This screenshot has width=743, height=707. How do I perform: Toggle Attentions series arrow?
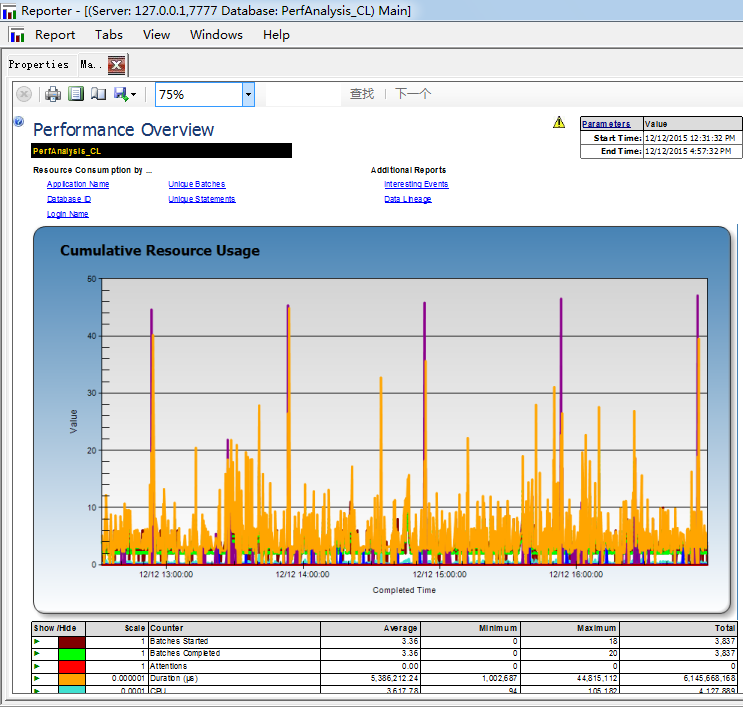click(37, 666)
